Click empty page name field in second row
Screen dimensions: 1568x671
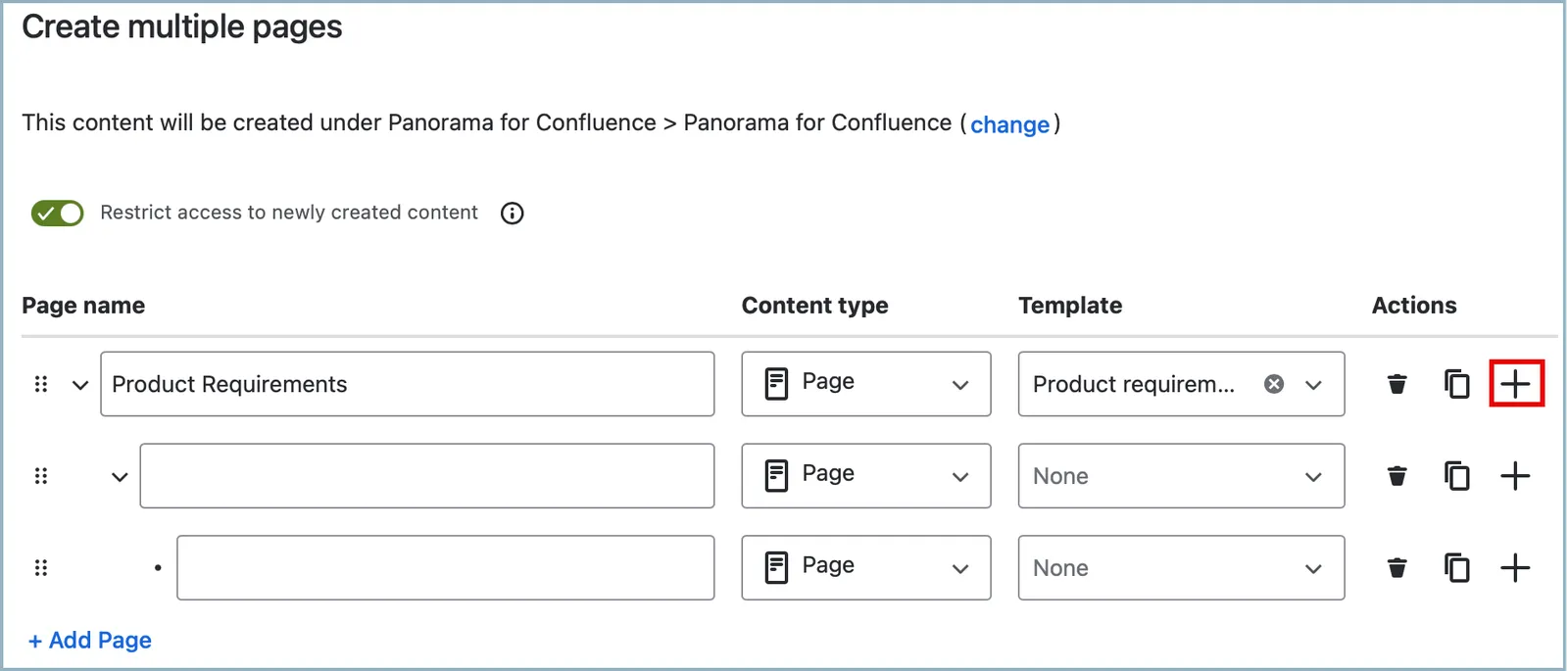(427, 476)
